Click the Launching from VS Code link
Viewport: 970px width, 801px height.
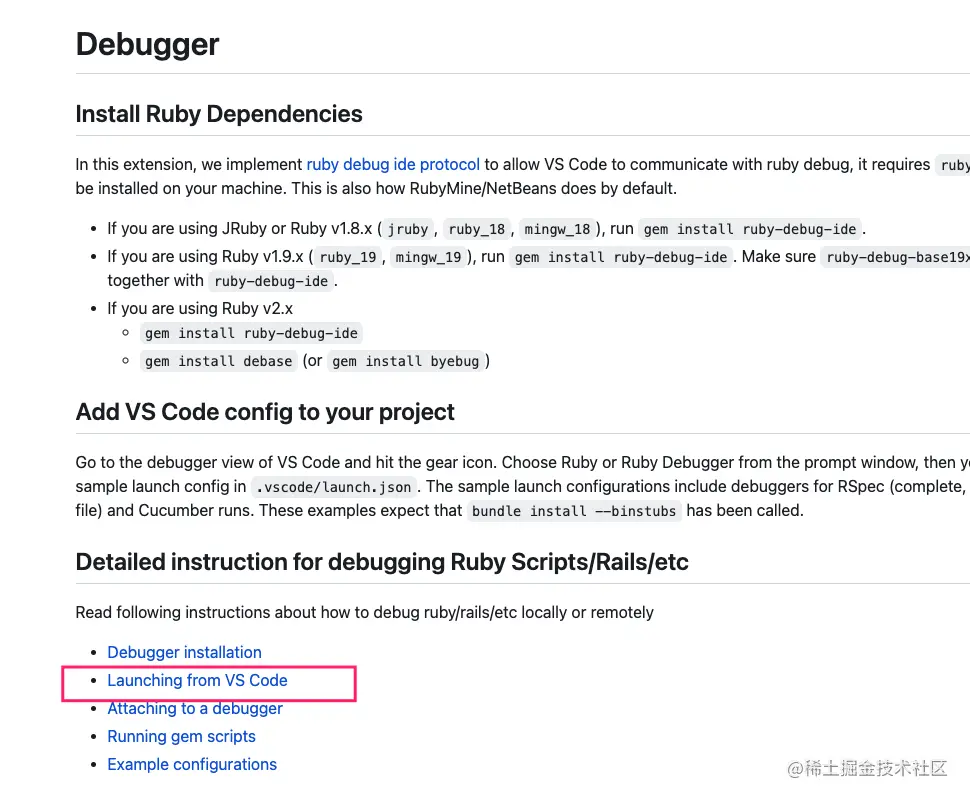pyautogui.click(x=197, y=680)
